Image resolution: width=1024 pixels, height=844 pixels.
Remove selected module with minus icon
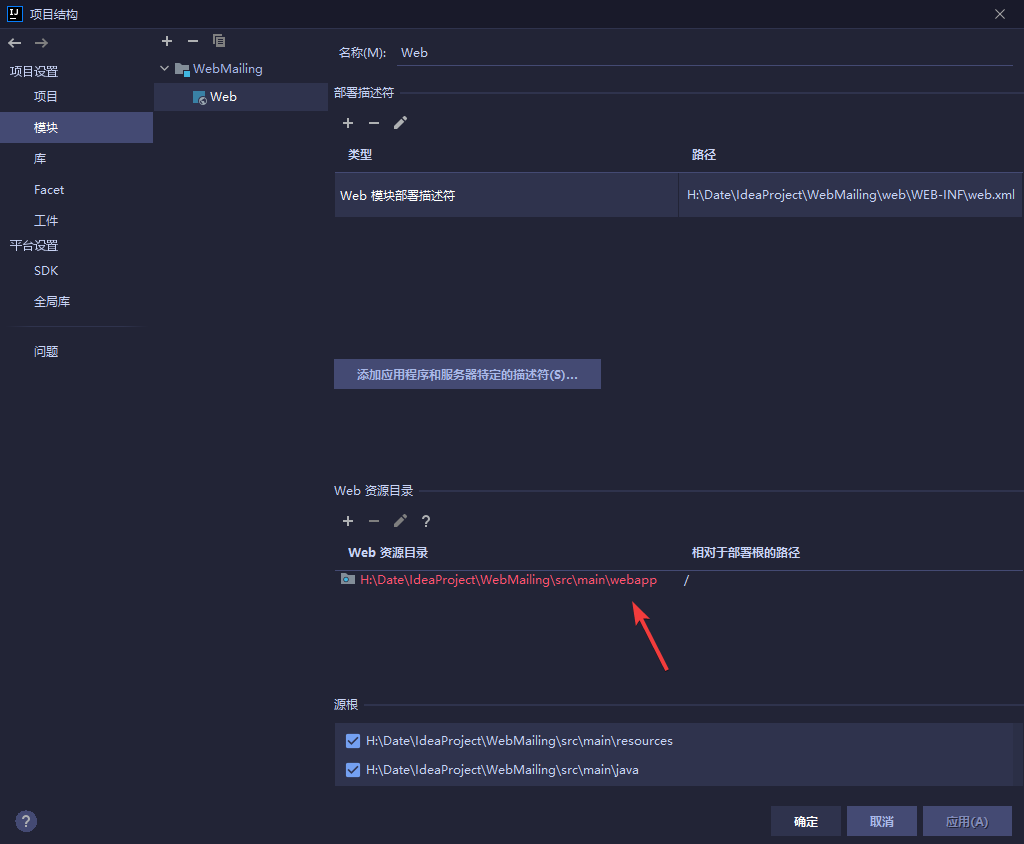pos(193,41)
